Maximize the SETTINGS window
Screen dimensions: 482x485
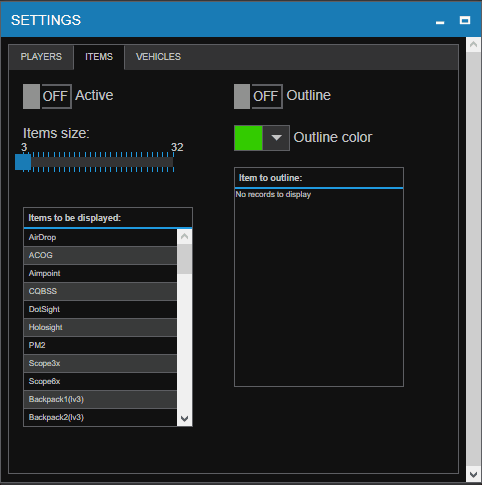[465, 21]
